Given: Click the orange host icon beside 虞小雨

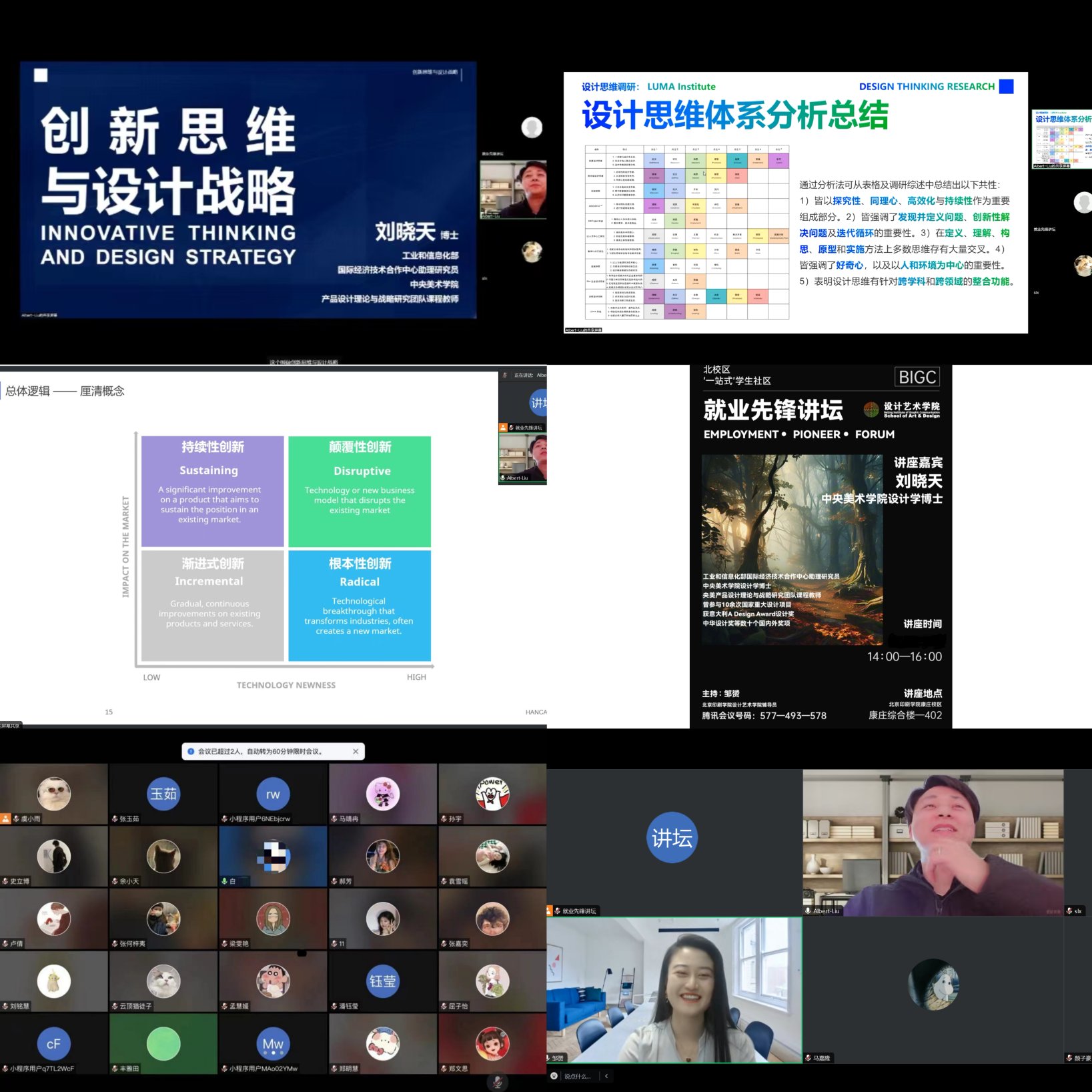Looking at the screenshot, I should coord(5,818).
